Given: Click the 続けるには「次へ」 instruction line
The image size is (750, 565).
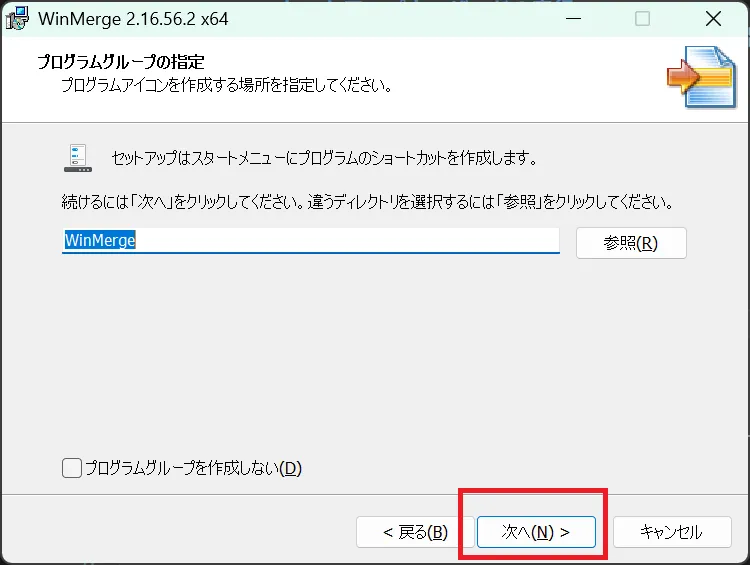Looking at the screenshot, I should point(367,202).
